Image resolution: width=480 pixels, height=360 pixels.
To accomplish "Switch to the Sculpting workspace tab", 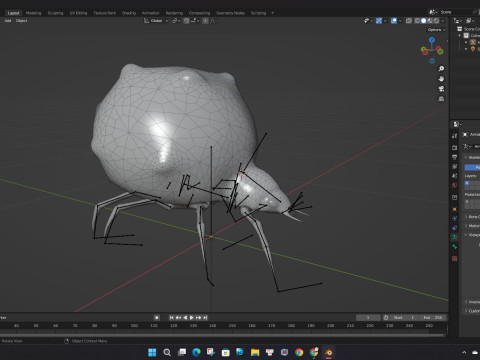I will (55, 13).
